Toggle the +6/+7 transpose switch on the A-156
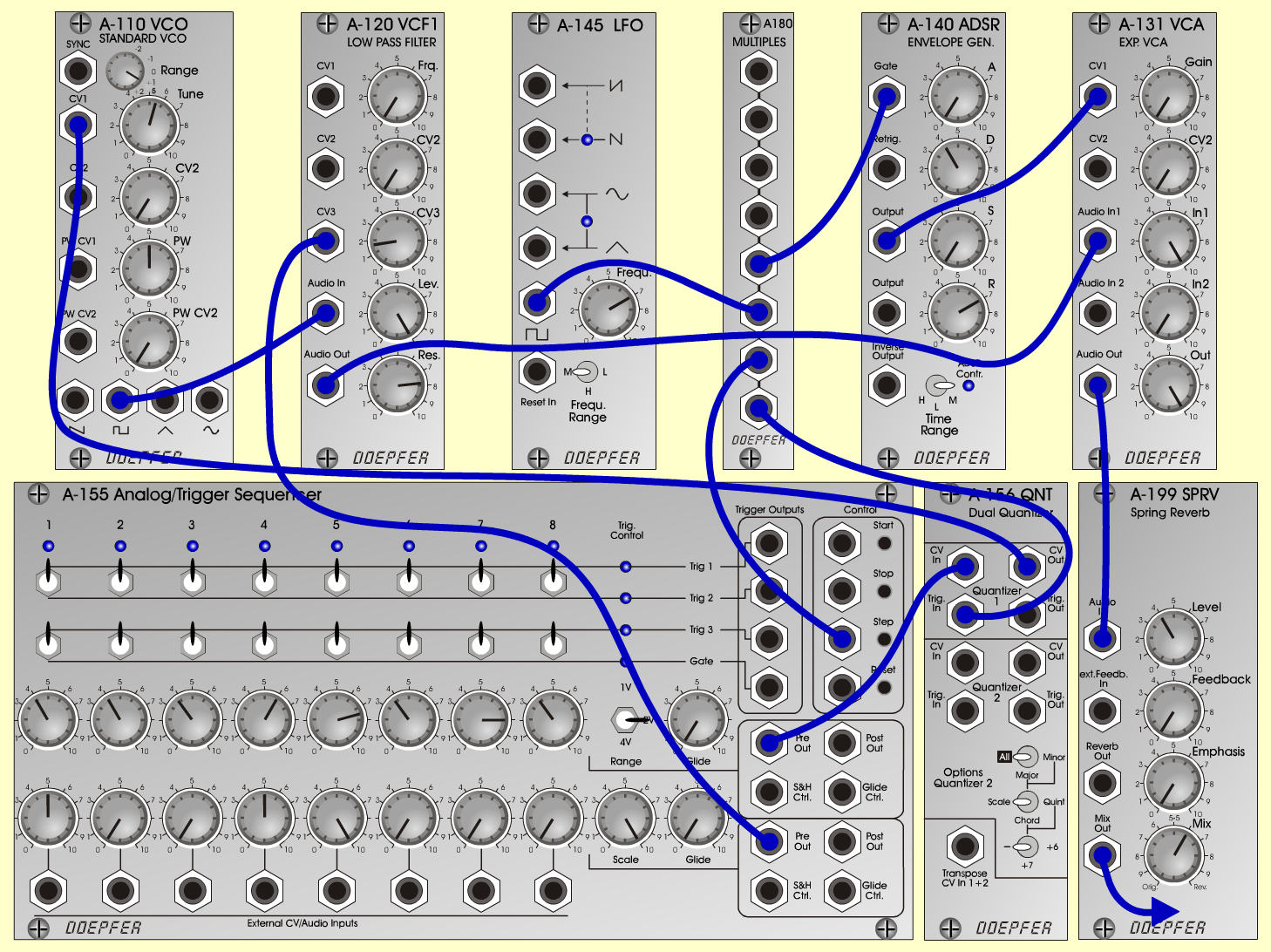Screen dimensions: 1271x952 coord(1026,847)
